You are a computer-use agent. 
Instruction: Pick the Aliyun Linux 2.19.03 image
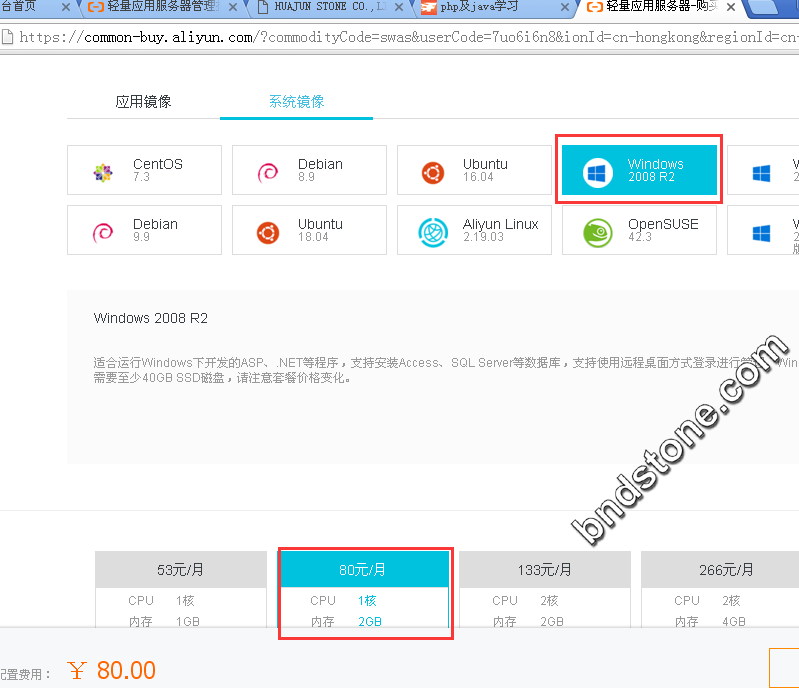click(x=474, y=230)
